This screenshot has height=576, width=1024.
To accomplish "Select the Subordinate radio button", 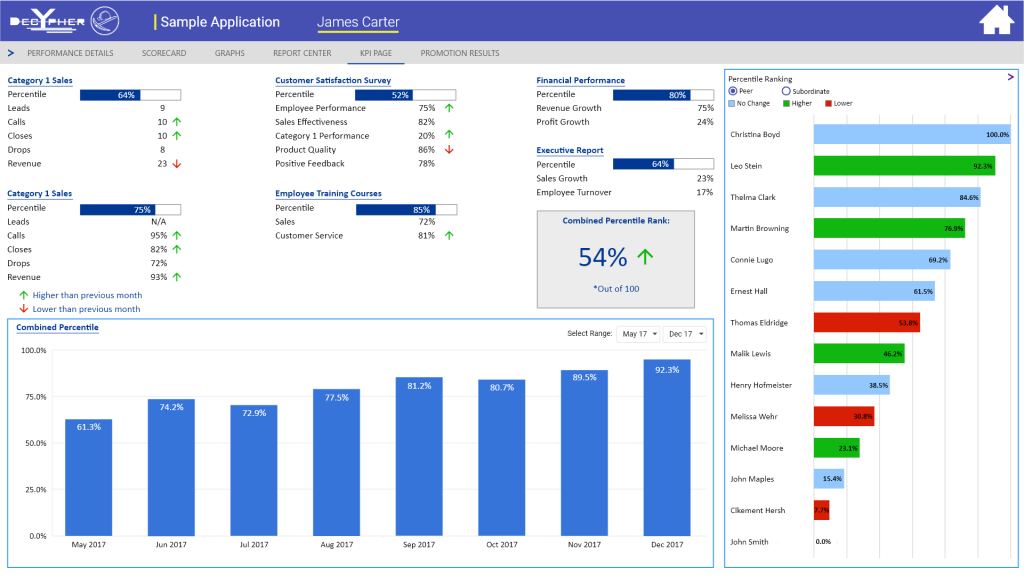I will (786, 91).
